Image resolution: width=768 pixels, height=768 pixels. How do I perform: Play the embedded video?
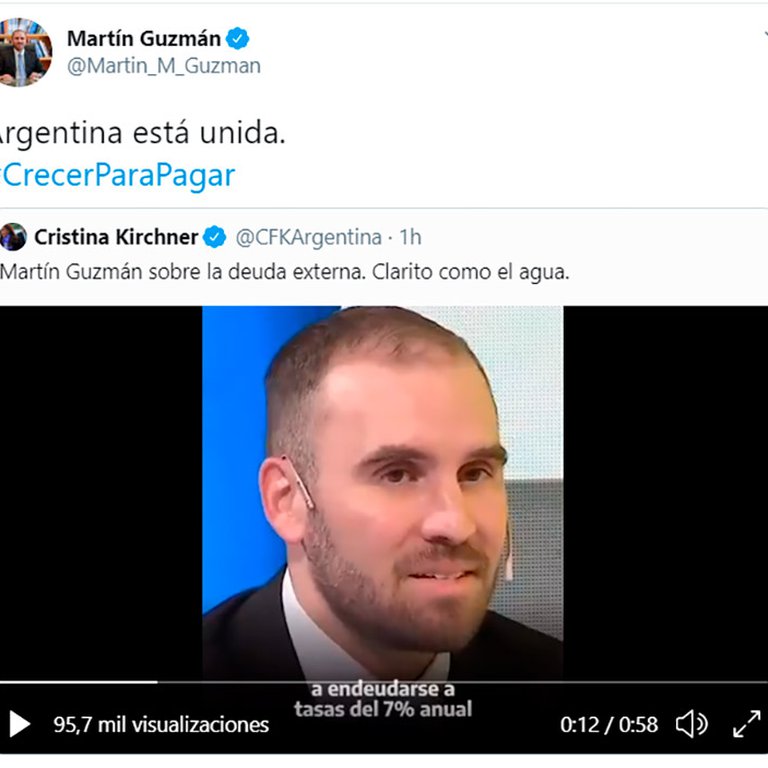20,724
